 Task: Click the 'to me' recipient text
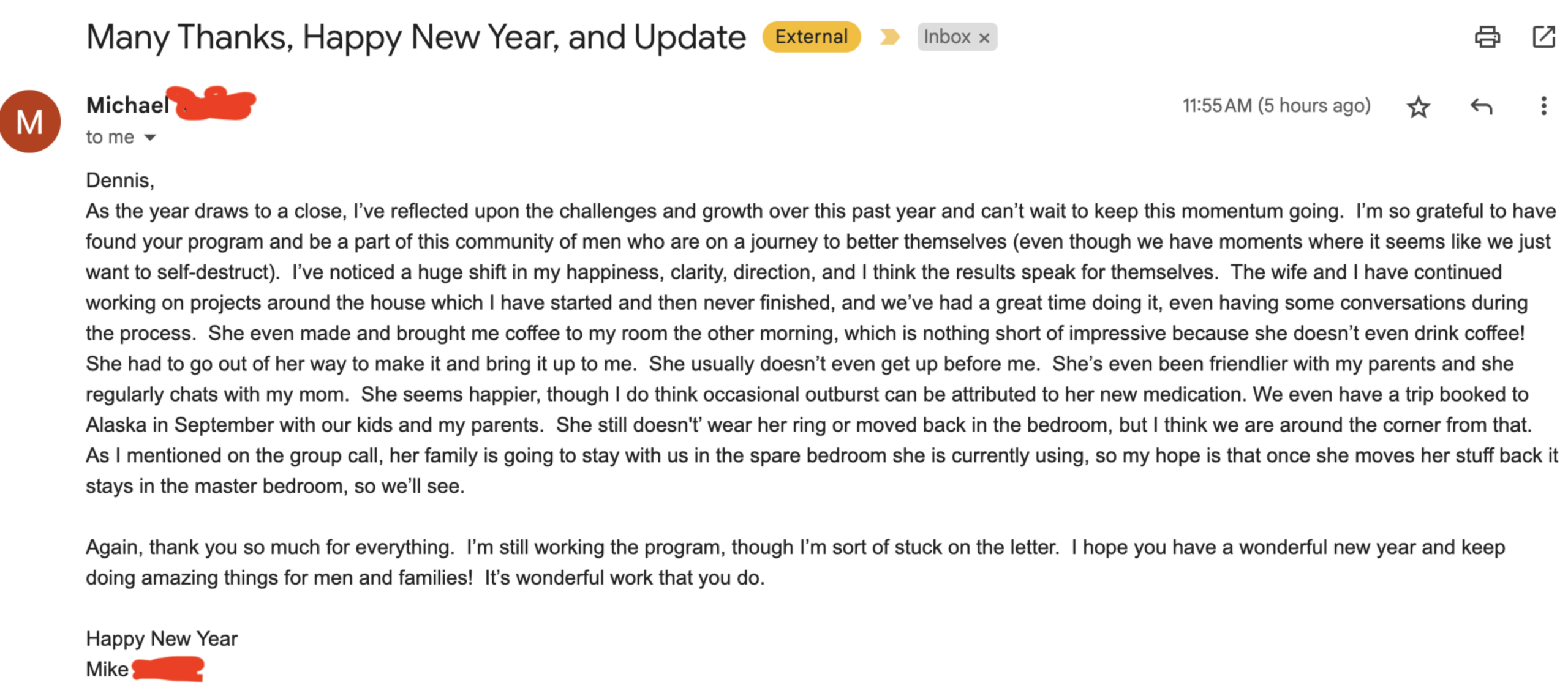point(110,137)
